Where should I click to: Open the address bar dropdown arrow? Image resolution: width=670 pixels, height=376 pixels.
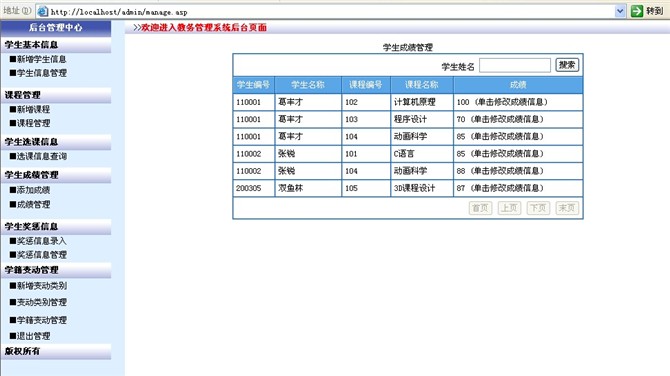(620, 11)
